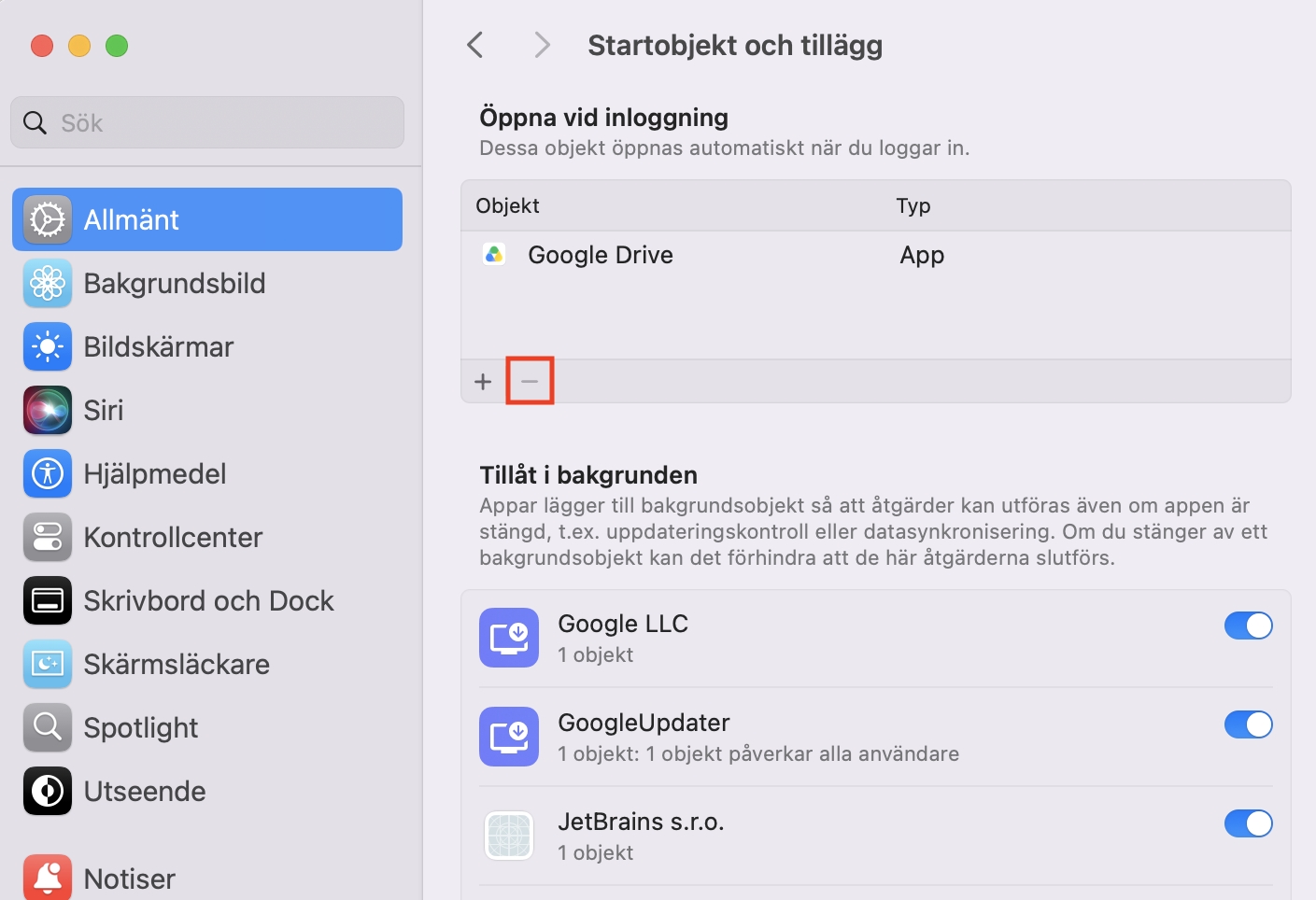The width and height of the screenshot is (1316, 900).
Task: Click the GoogleUpdater background item icon
Action: tap(509, 737)
